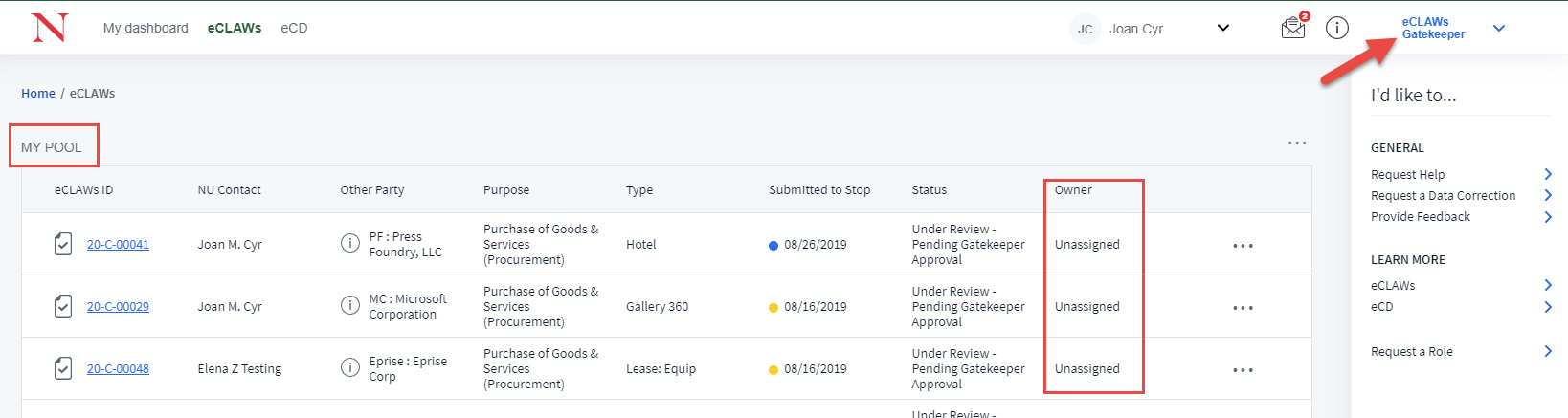Click Elena Z Testing contact cell
Viewport: 1568px width, 418px height.
pos(239,368)
